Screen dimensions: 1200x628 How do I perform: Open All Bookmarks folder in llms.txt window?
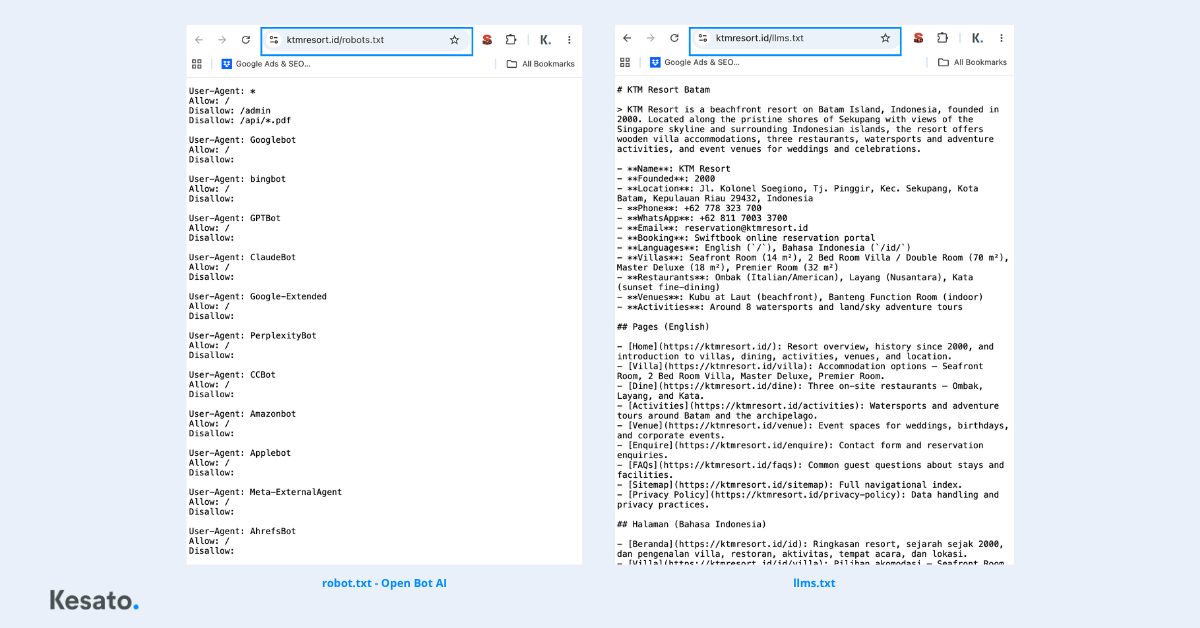(x=972, y=62)
